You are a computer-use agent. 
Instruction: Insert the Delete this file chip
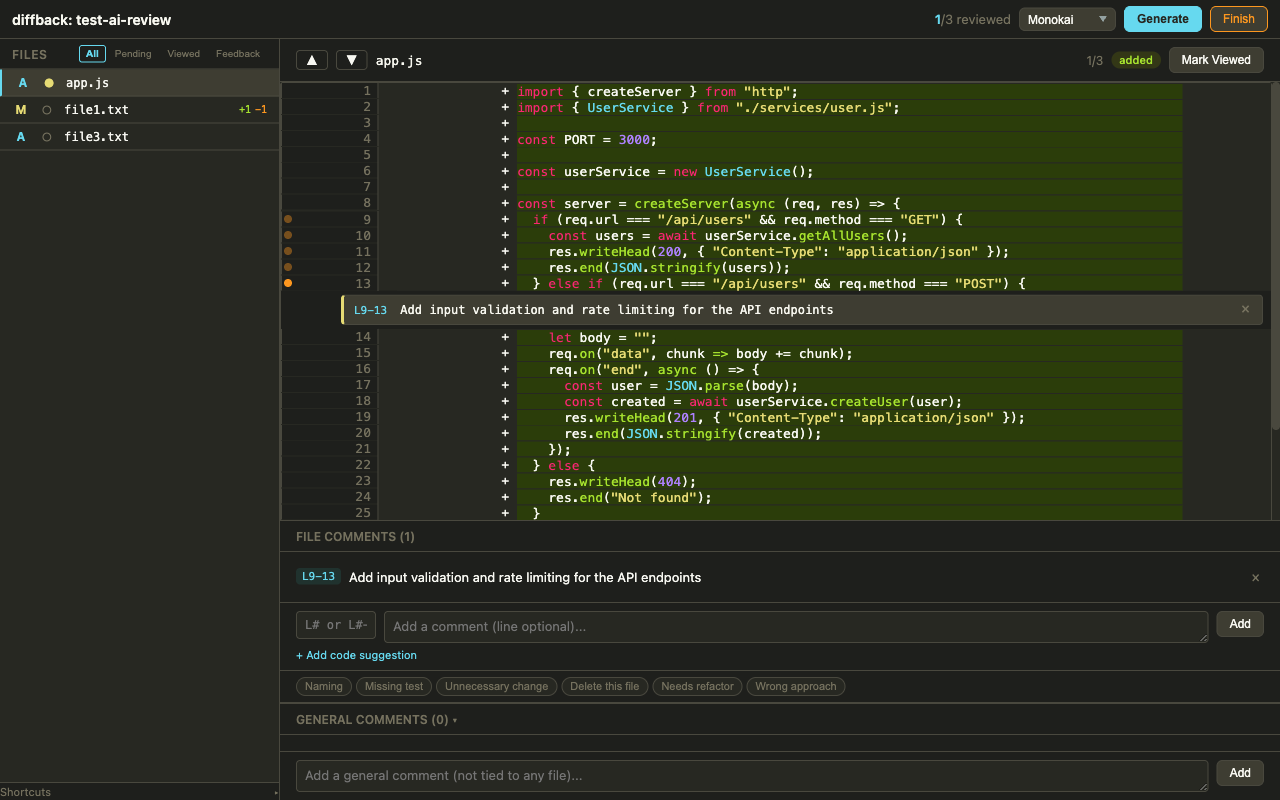(x=605, y=686)
